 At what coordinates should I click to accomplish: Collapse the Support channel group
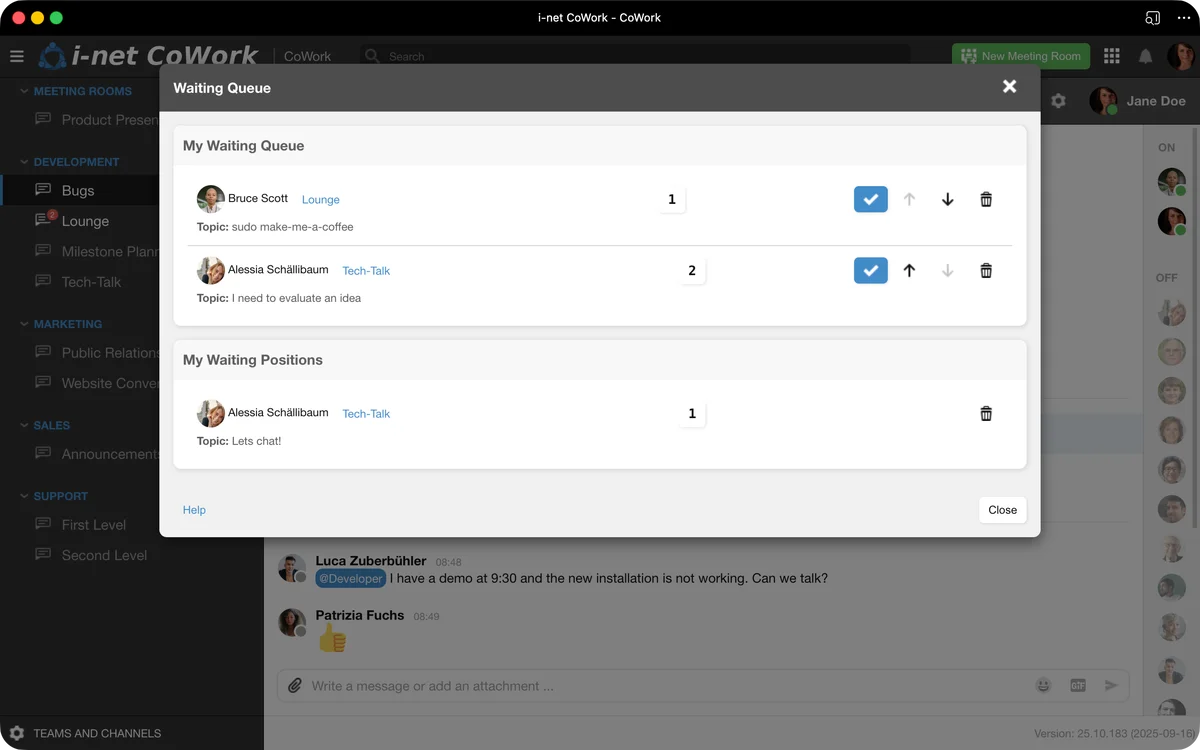pyautogui.click(x=25, y=496)
